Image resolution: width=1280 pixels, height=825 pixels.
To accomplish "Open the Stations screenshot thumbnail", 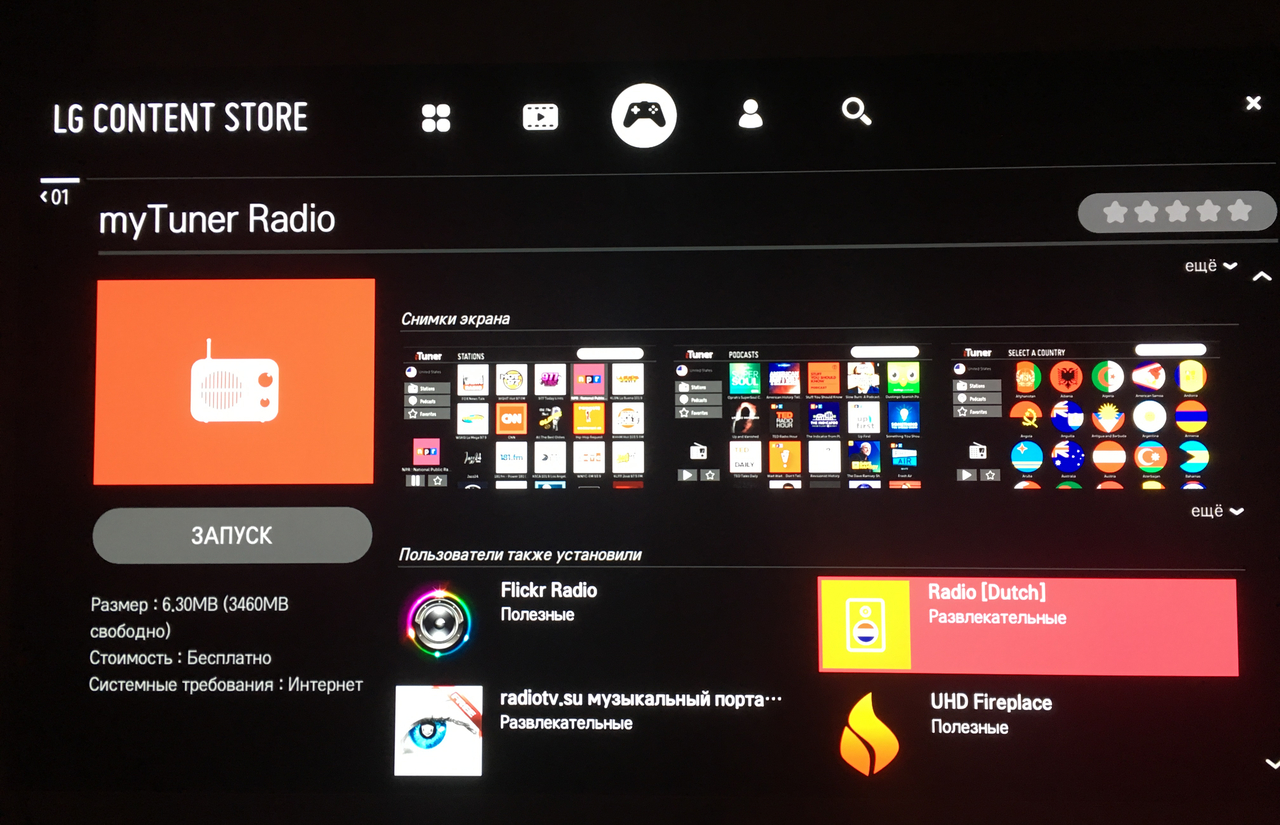I will tap(528, 417).
